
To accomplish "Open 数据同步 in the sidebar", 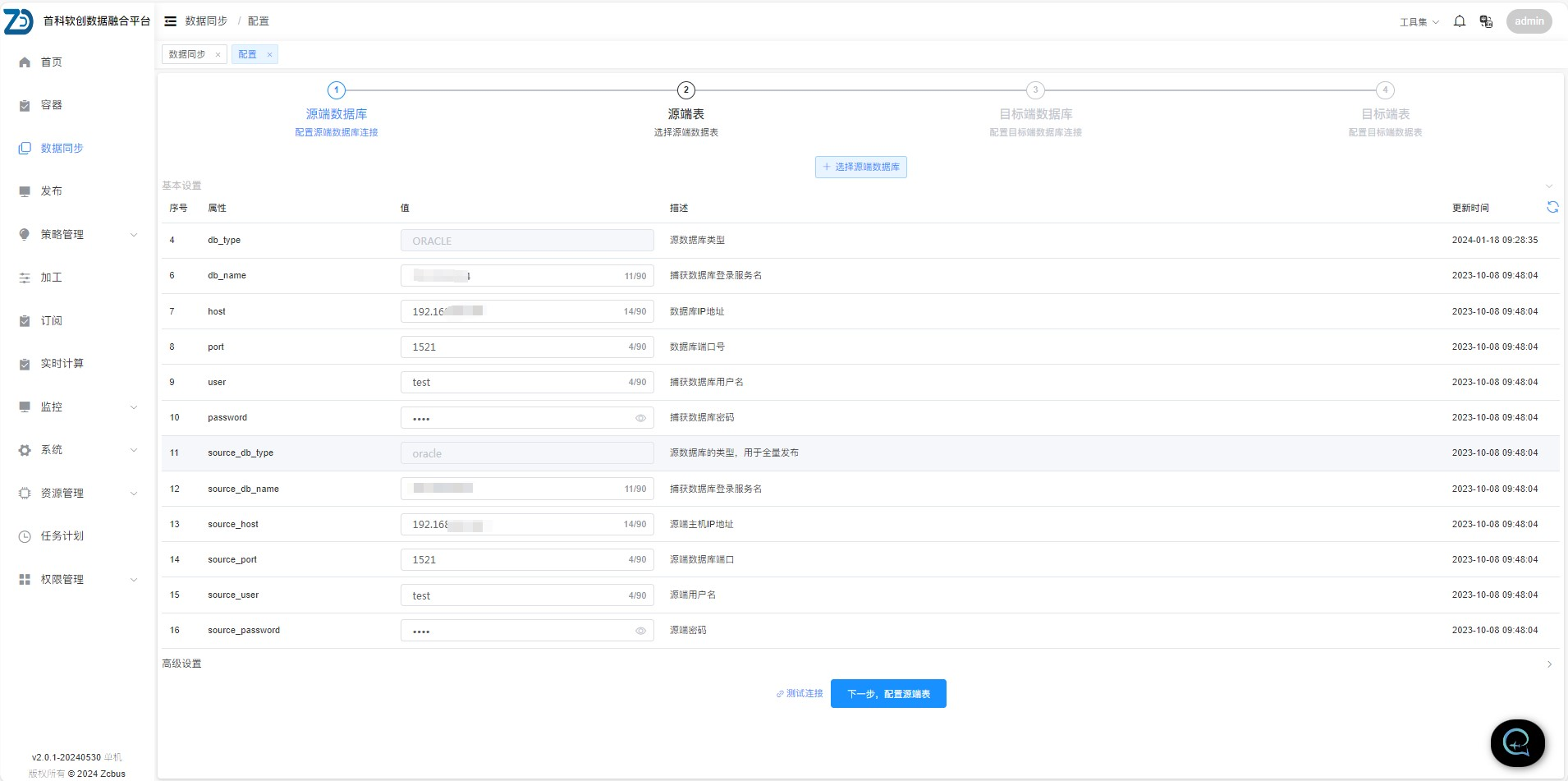I will tap(62, 149).
